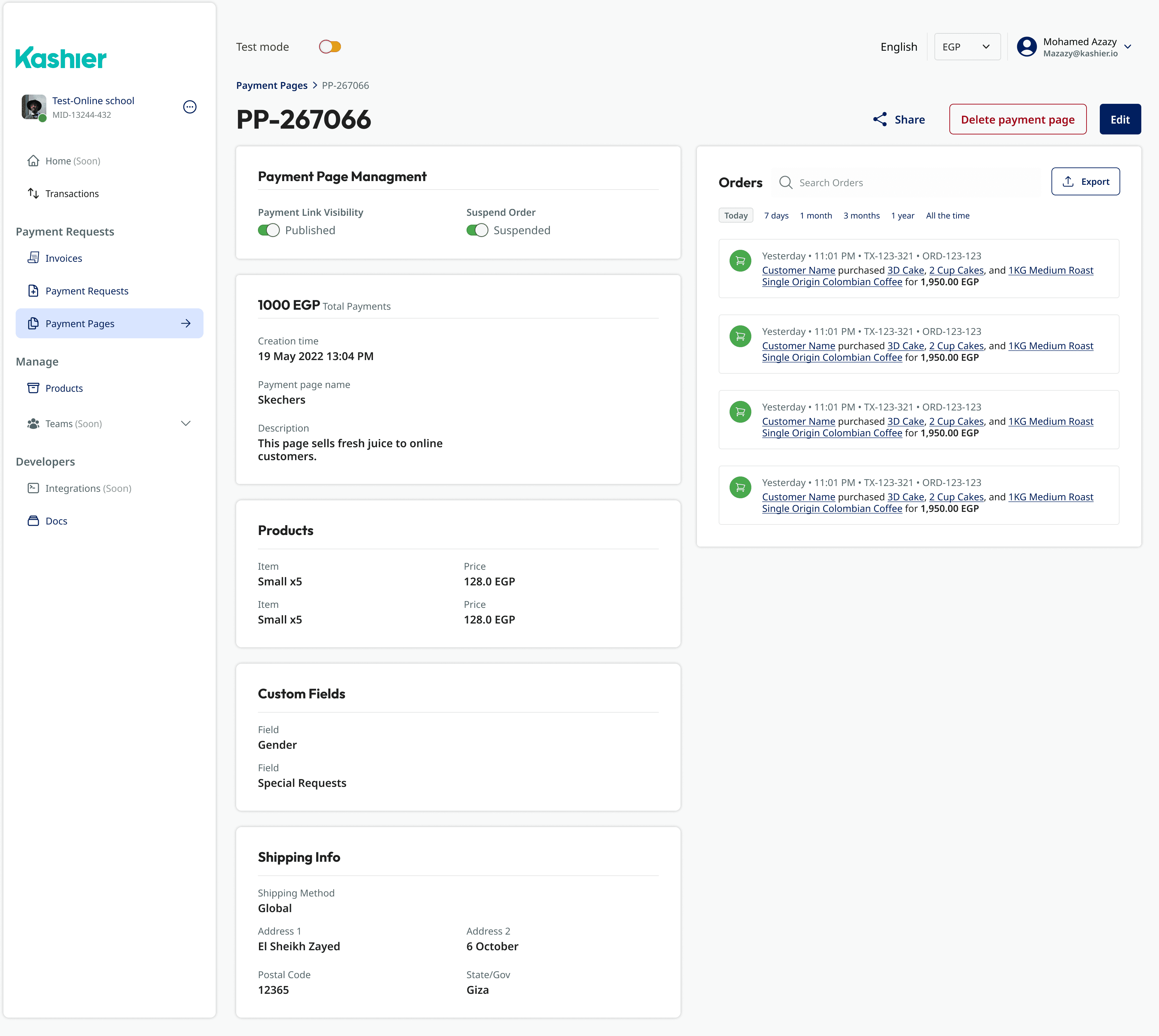
Task: Click the Share icon
Action: pos(880,119)
